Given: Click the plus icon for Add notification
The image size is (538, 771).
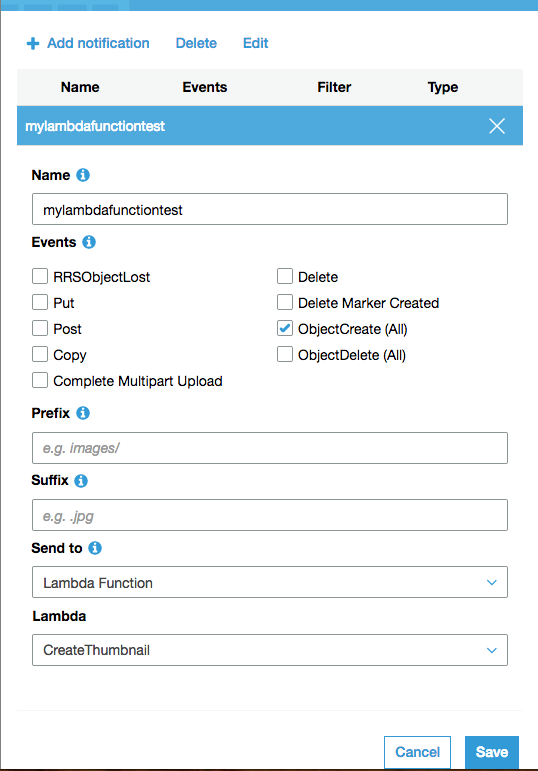Looking at the screenshot, I should pos(32,43).
